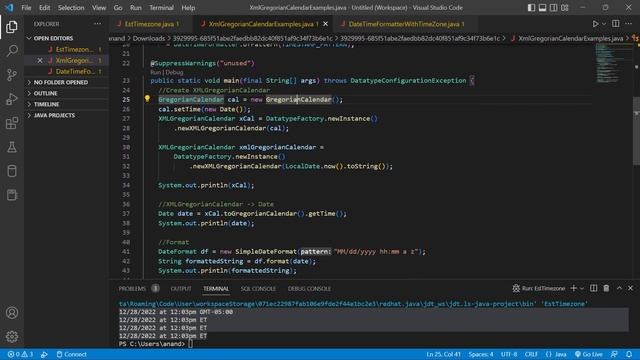Switch to the Output panel tab

point(181,289)
